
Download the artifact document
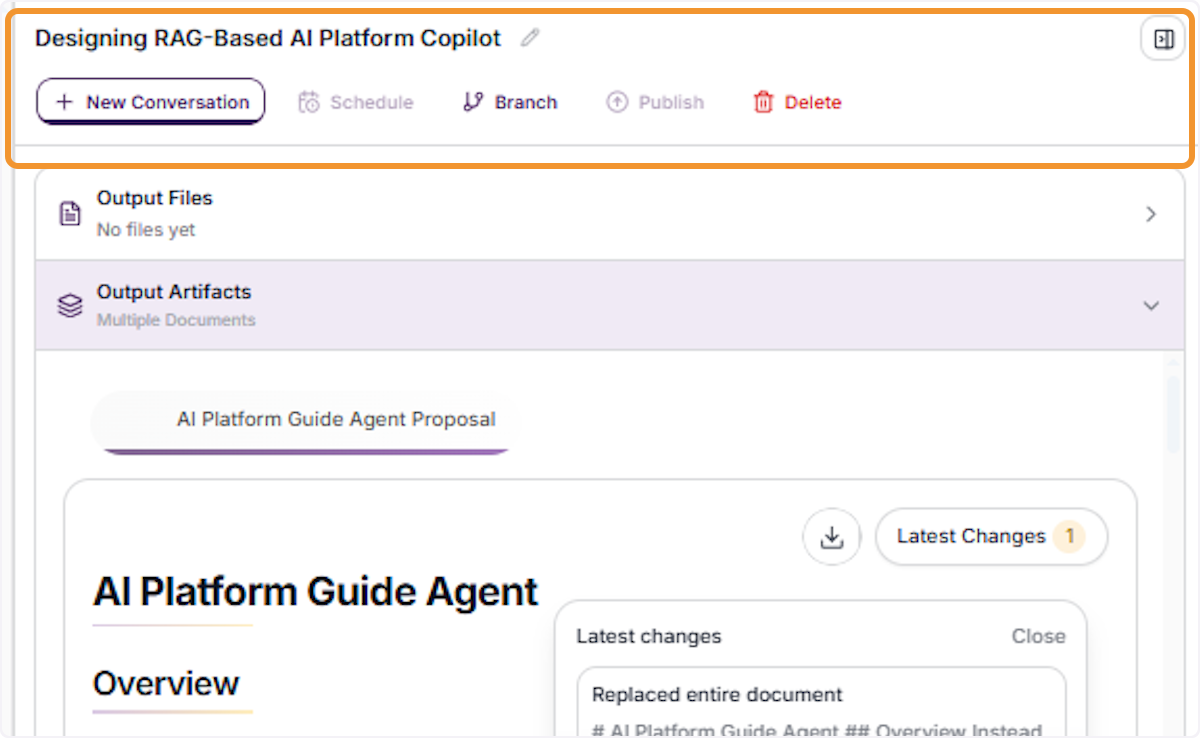832,537
